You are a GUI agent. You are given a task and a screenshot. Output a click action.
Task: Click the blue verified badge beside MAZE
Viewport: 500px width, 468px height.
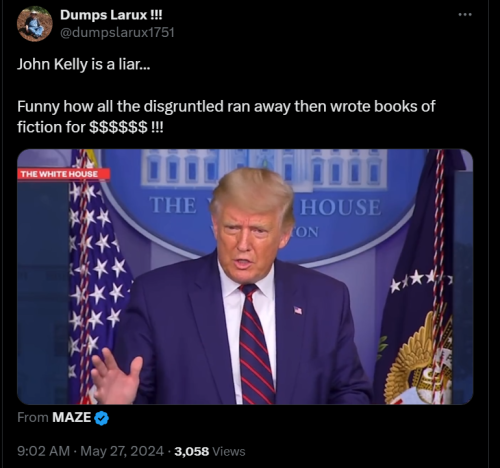click(101, 418)
